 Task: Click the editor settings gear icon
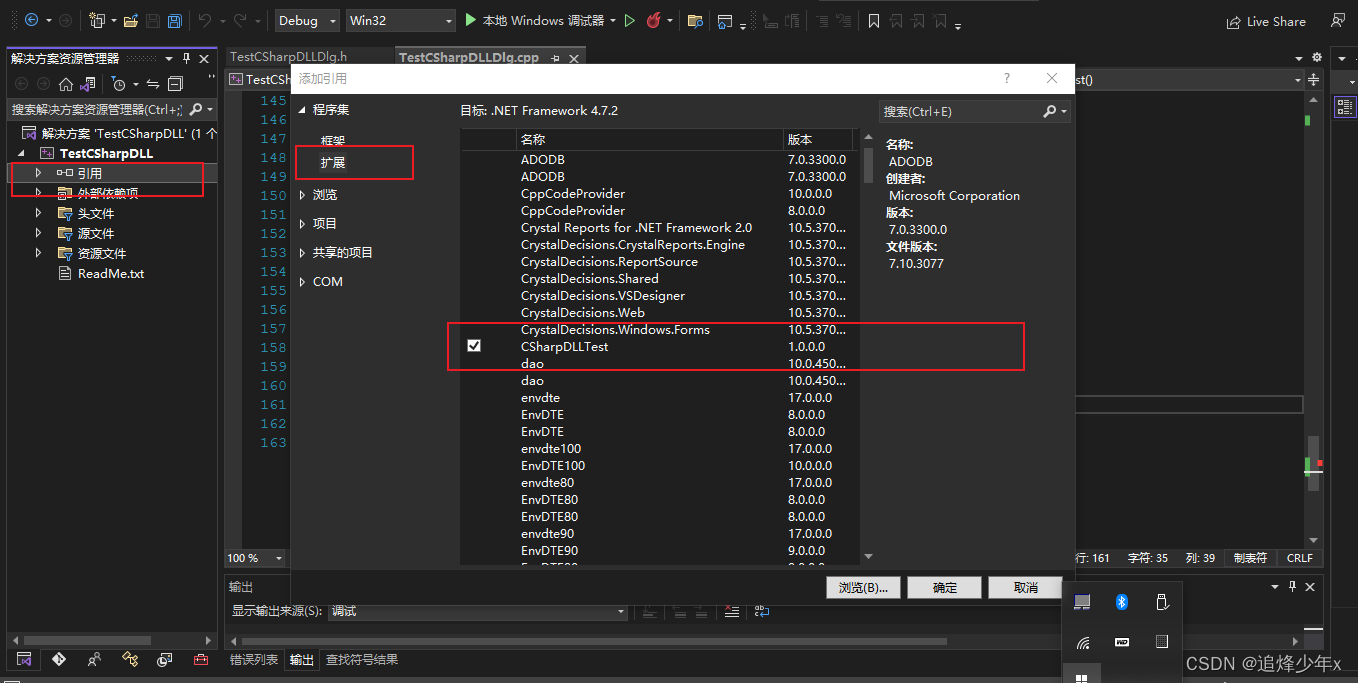pos(1316,57)
